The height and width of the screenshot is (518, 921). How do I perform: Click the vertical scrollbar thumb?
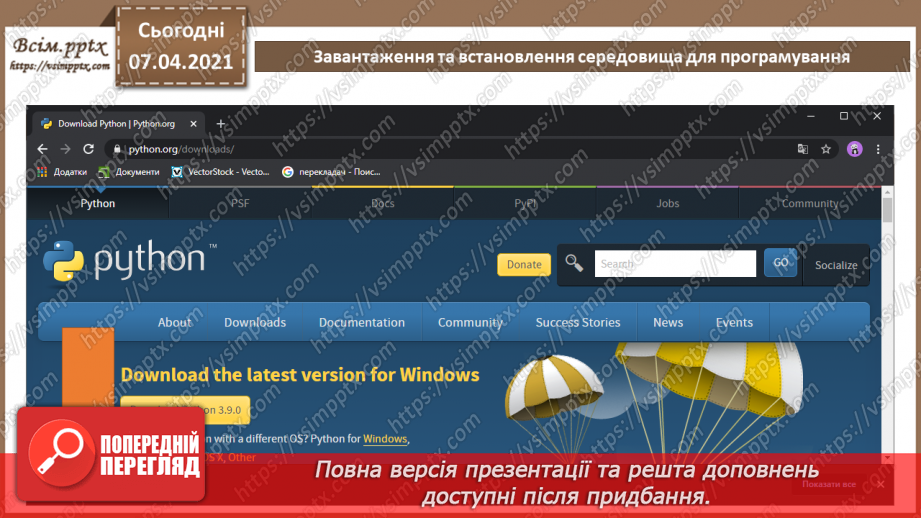[x=887, y=210]
